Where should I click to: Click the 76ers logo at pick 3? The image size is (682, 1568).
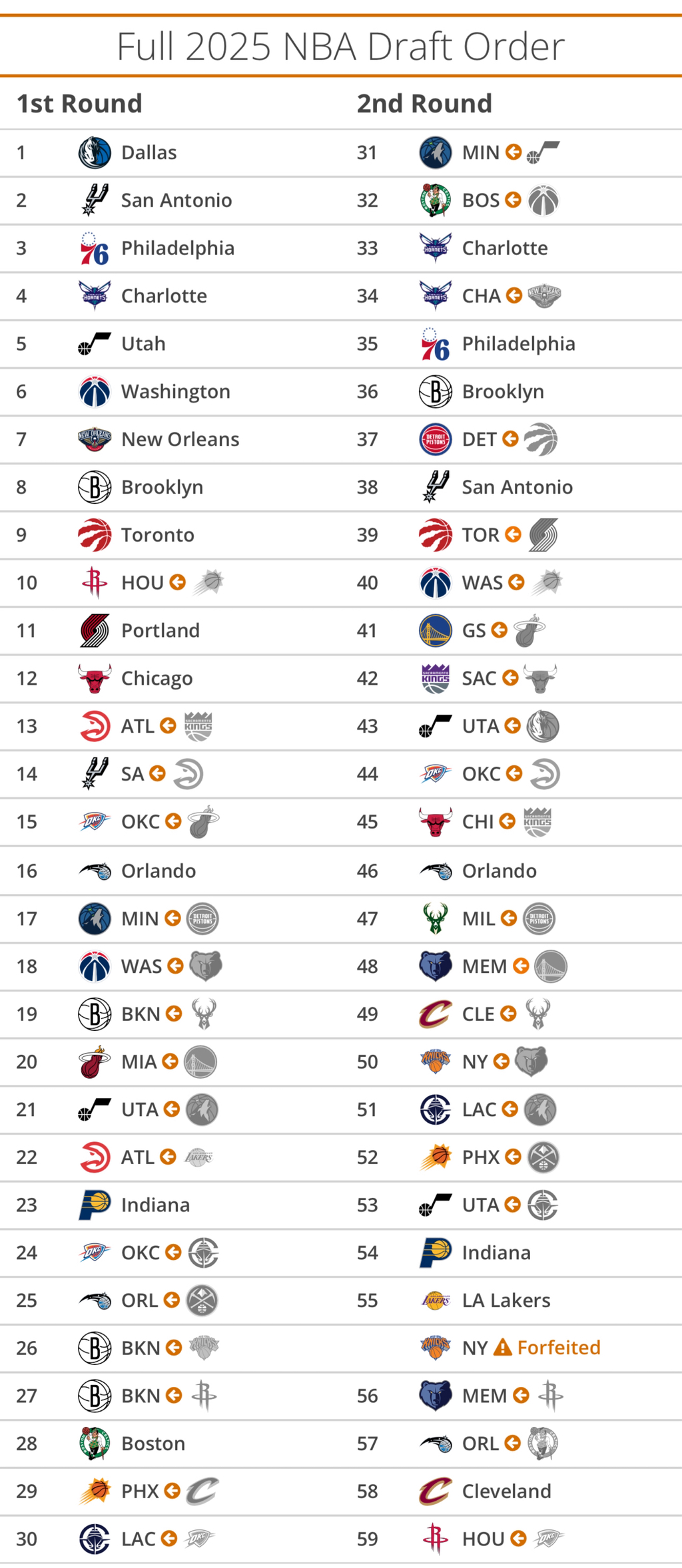(x=95, y=248)
